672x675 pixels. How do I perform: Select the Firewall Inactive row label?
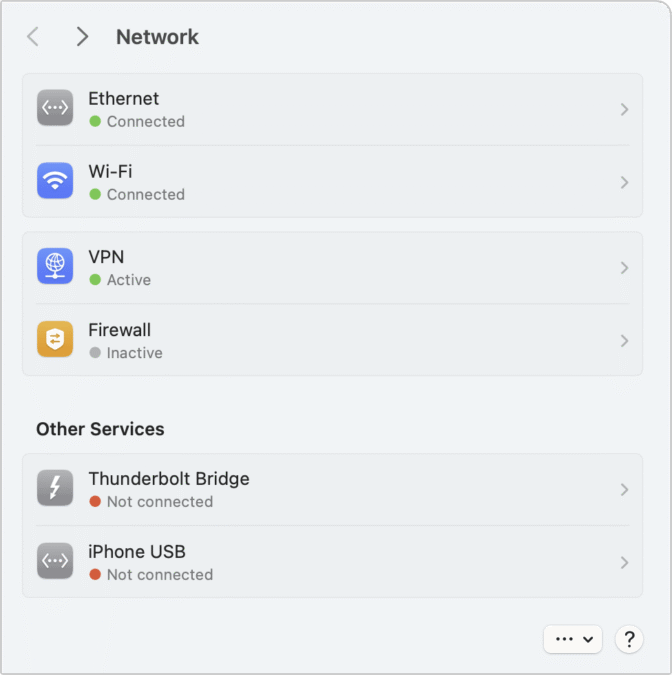click(x=135, y=353)
